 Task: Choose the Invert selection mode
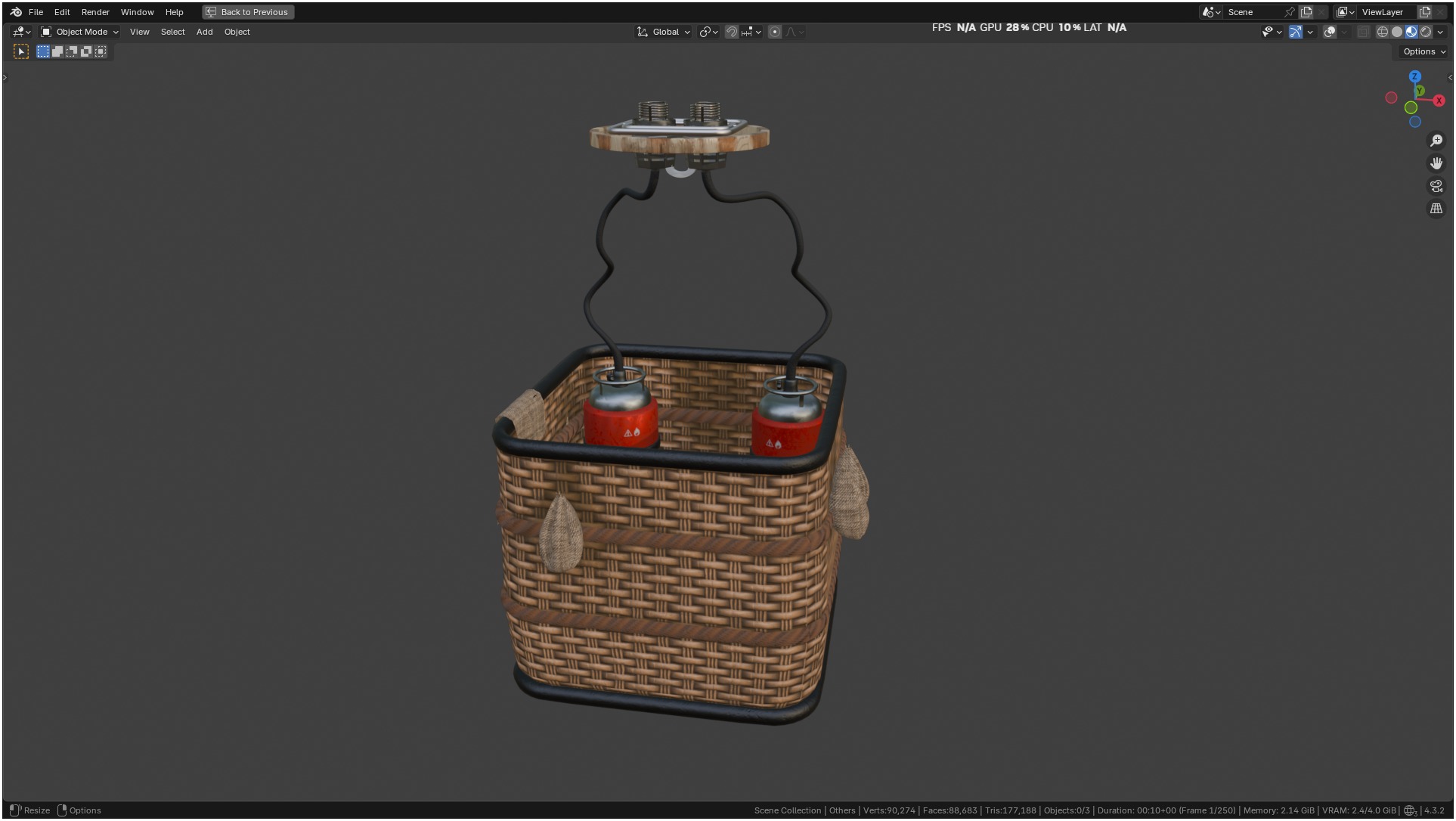point(86,51)
